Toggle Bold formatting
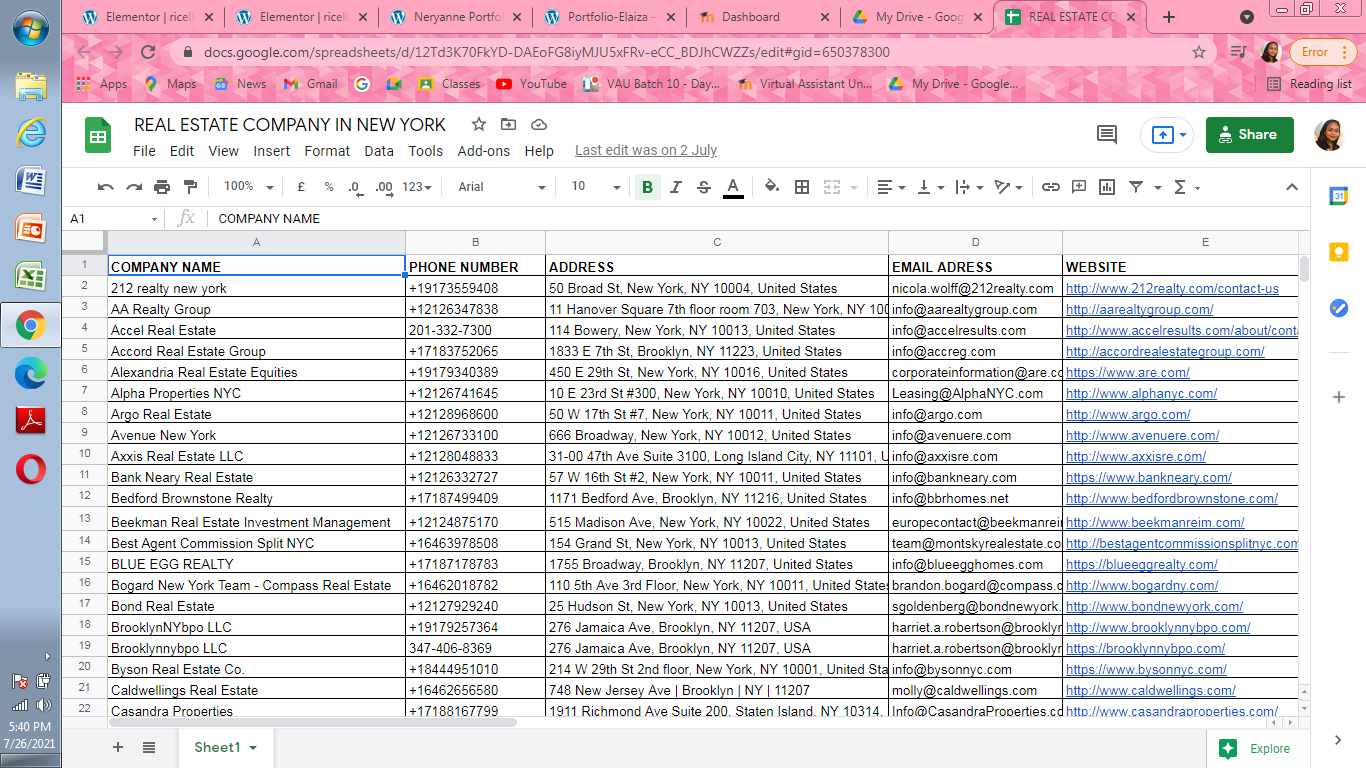 pos(647,187)
